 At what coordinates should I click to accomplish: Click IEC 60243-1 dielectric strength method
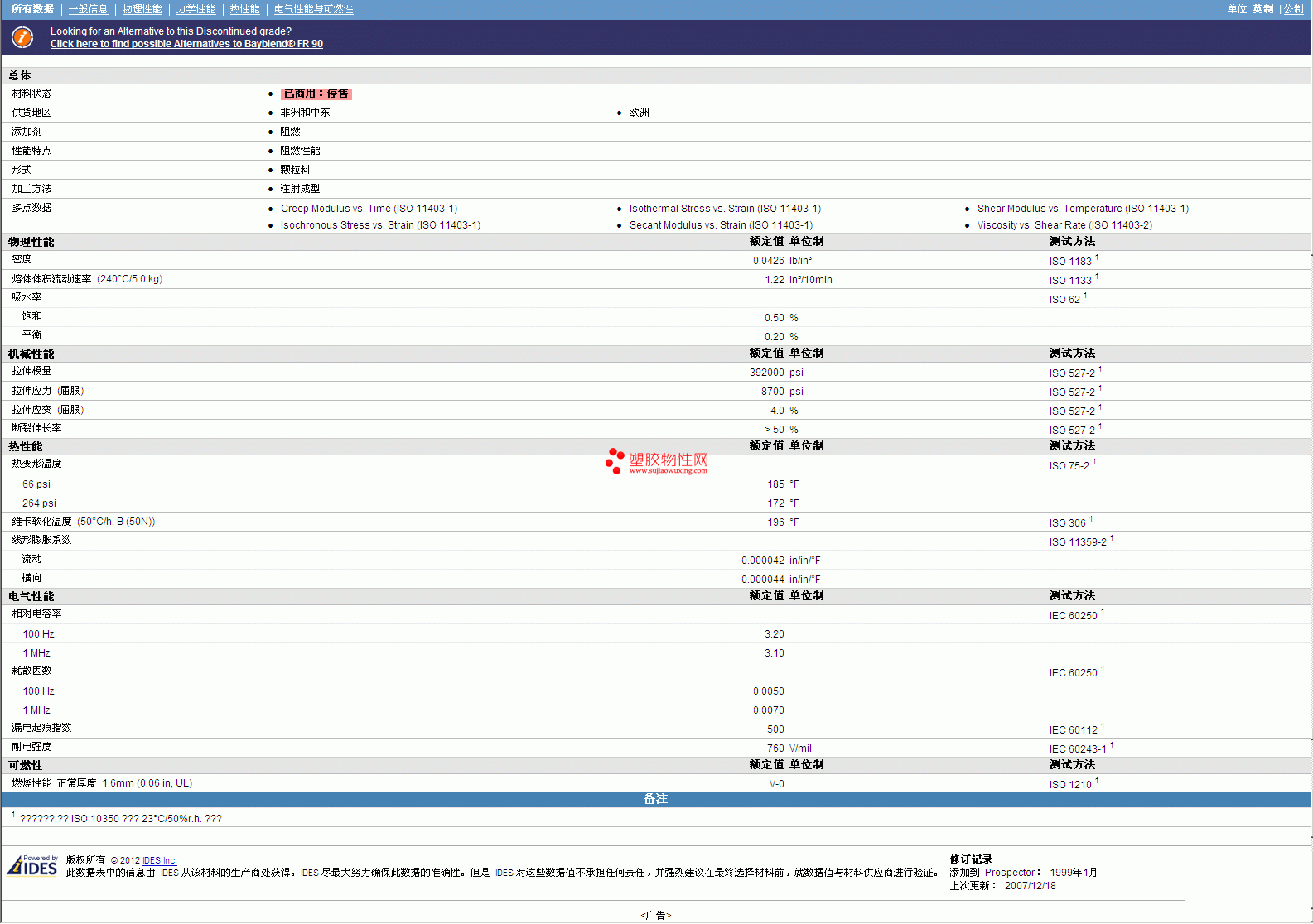click(x=1078, y=748)
